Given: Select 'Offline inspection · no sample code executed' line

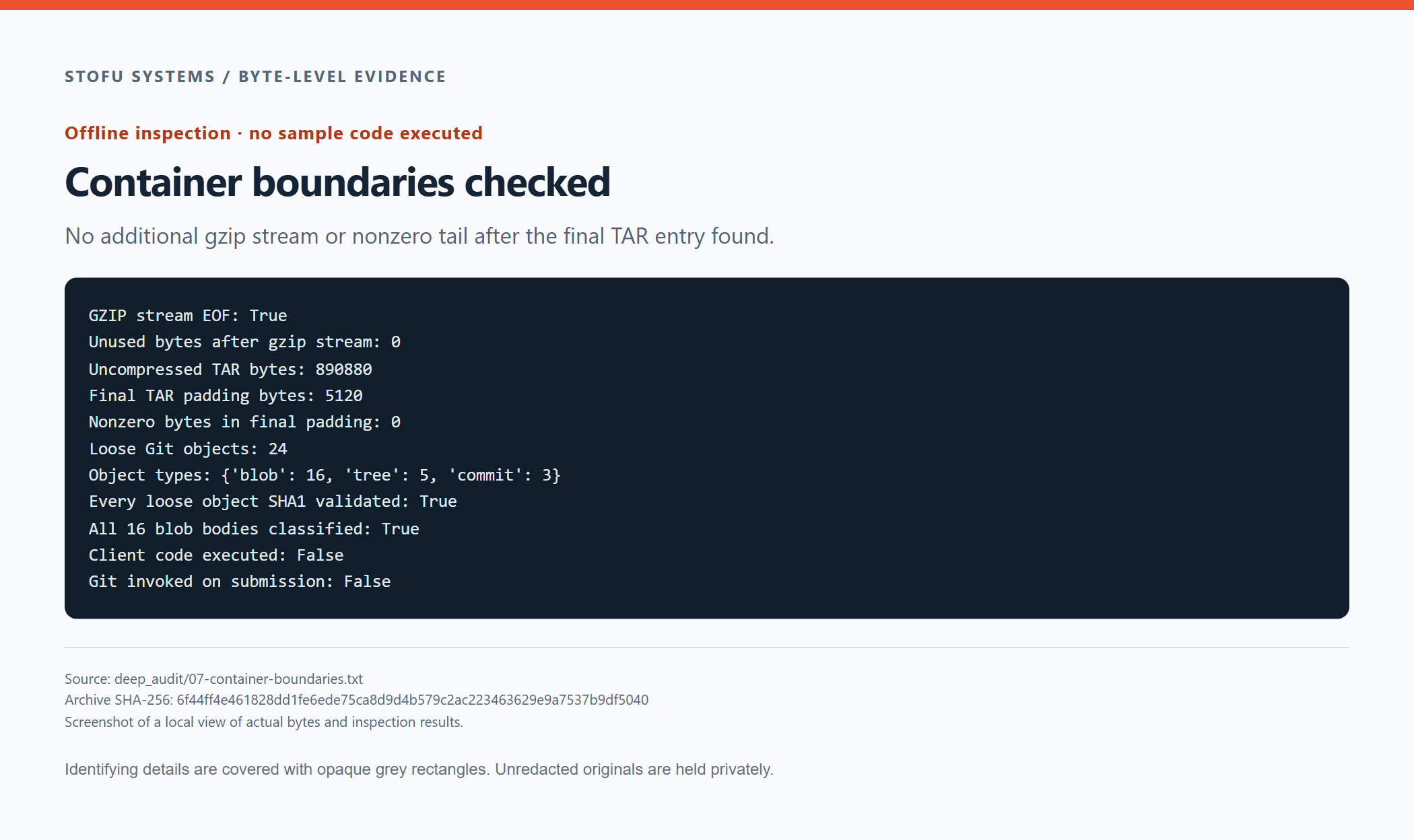Looking at the screenshot, I should coord(273,133).
